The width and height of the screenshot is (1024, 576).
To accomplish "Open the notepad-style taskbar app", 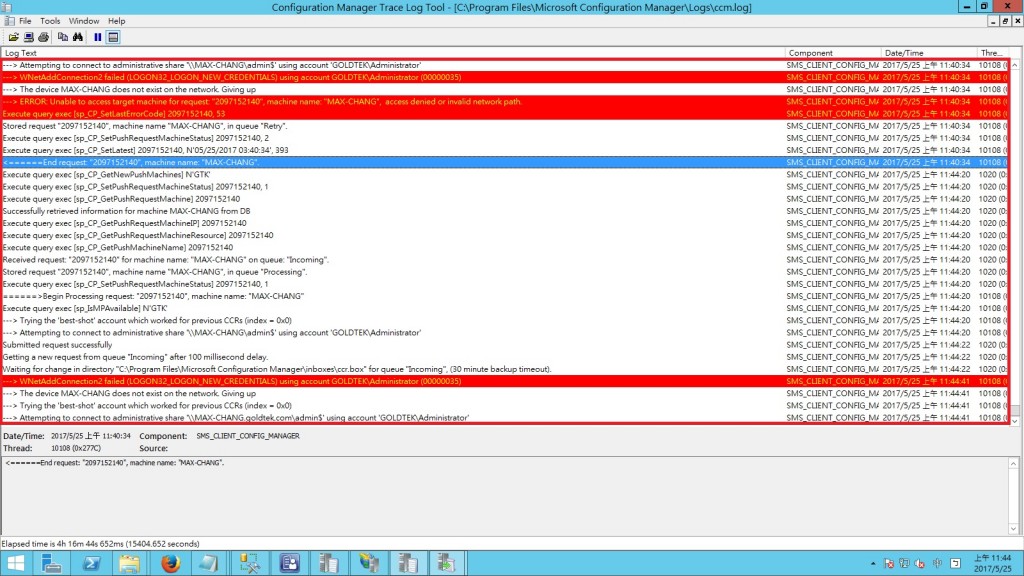I will click(x=209, y=563).
